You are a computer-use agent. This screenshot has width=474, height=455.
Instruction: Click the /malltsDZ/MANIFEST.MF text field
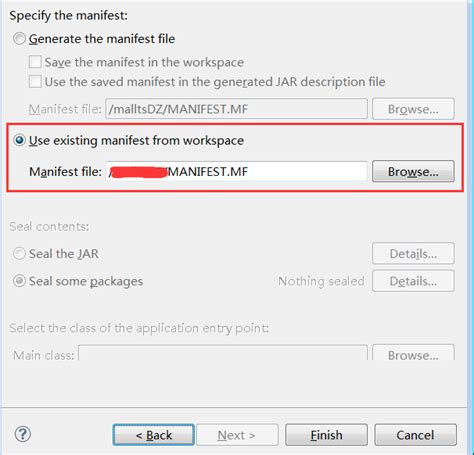(x=237, y=109)
